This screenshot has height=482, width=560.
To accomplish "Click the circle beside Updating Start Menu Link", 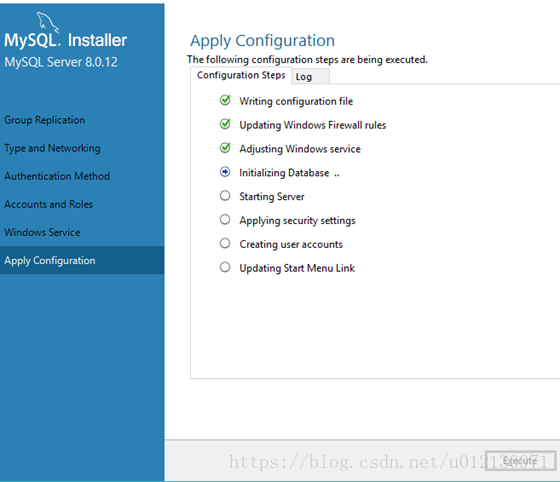I will pyautogui.click(x=225, y=267).
